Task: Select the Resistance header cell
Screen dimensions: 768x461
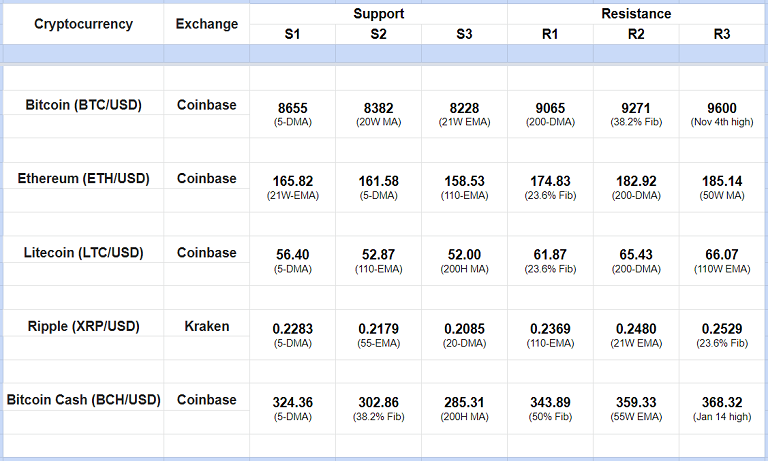Action: coord(636,14)
